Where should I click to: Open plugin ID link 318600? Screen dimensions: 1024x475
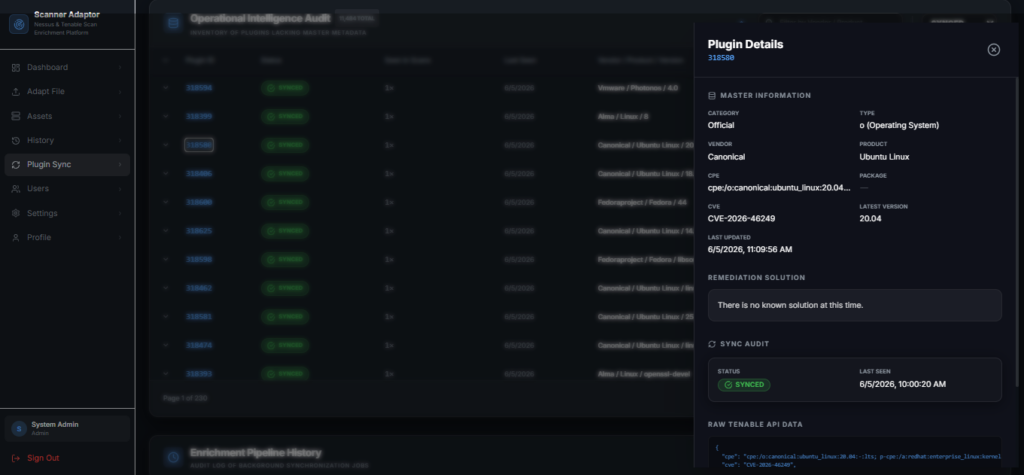point(199,203)
